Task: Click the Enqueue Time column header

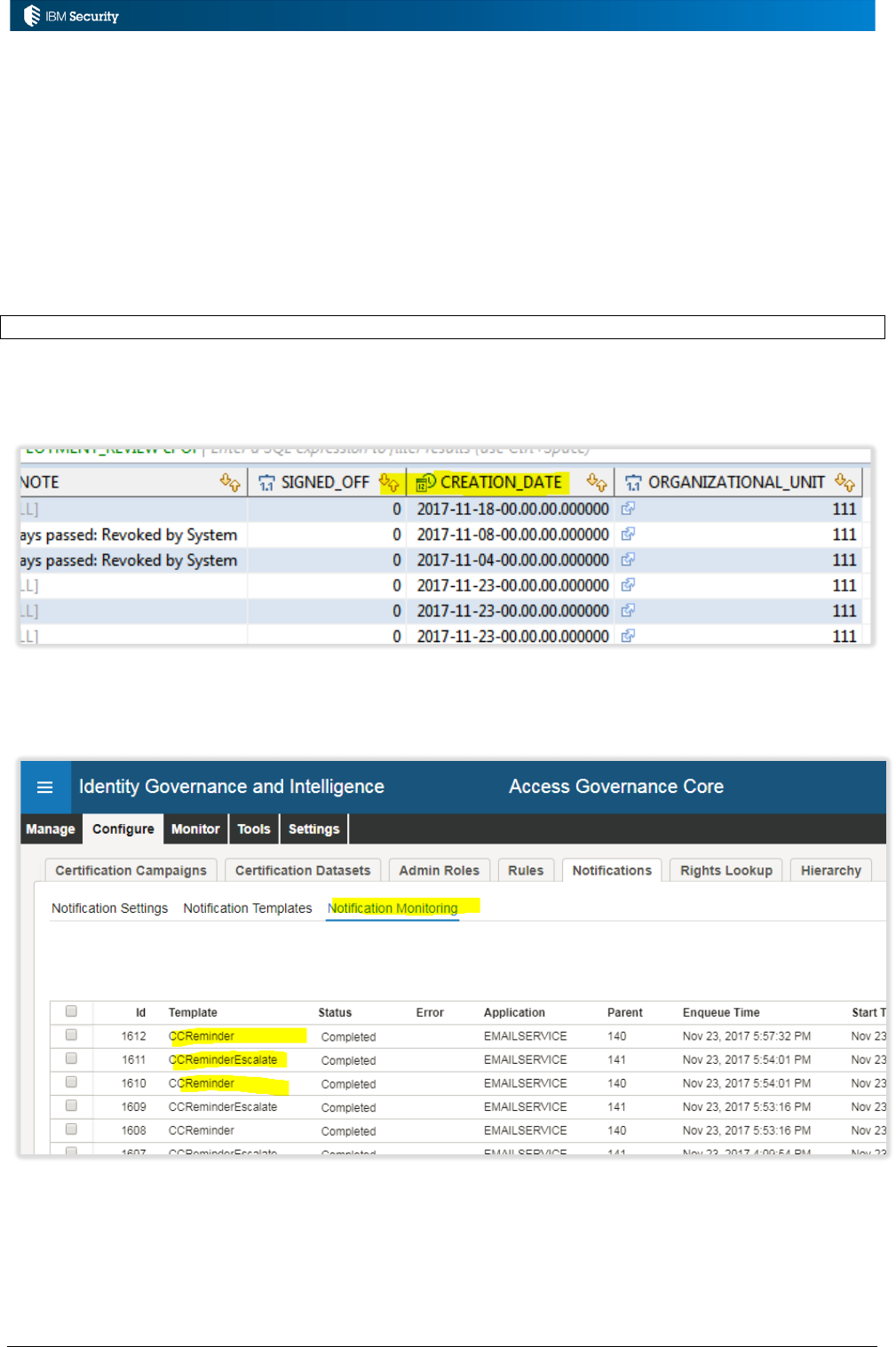Action: click(x=721, y=1012)
